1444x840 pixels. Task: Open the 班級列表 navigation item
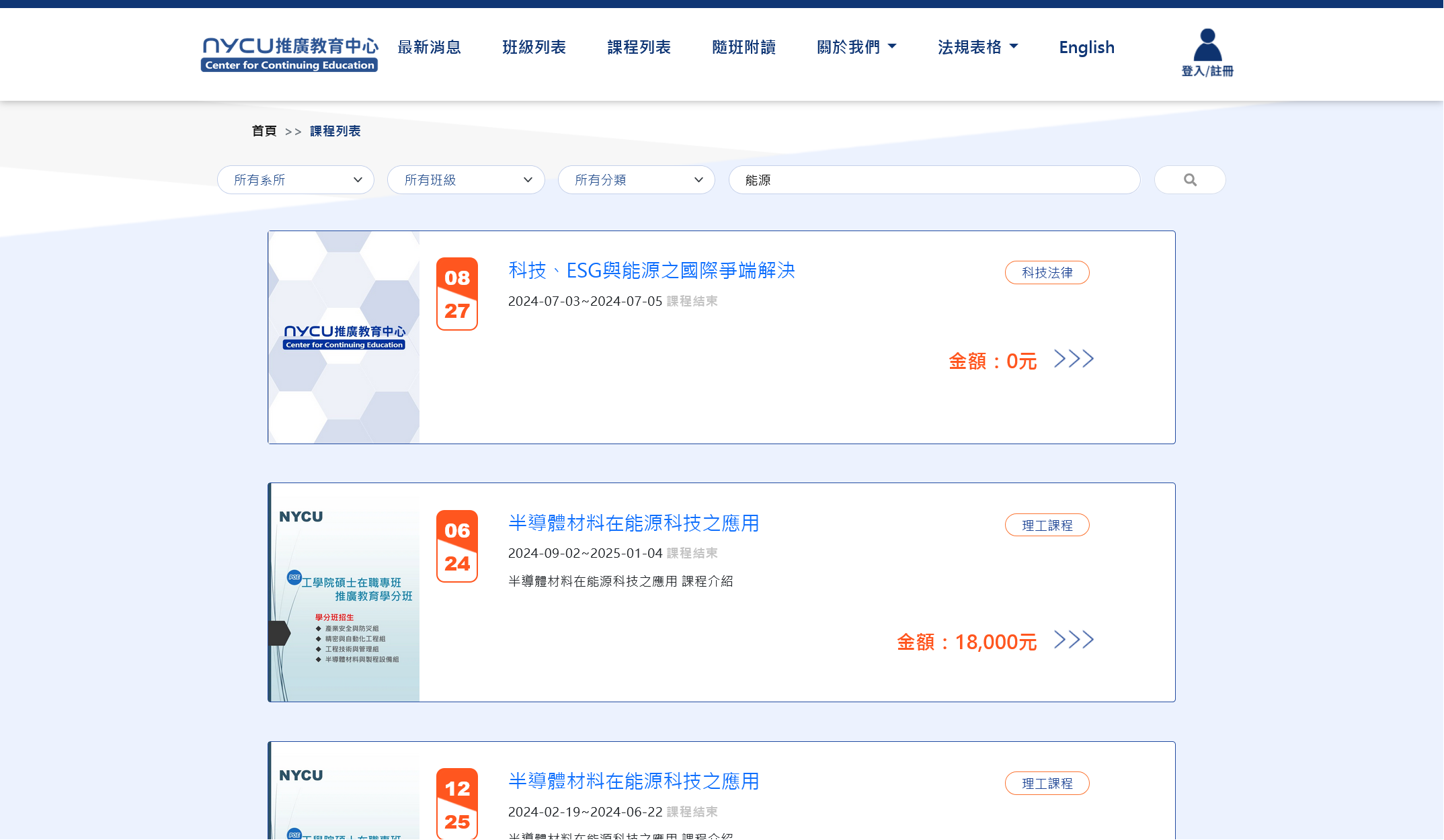pos(534,47)
